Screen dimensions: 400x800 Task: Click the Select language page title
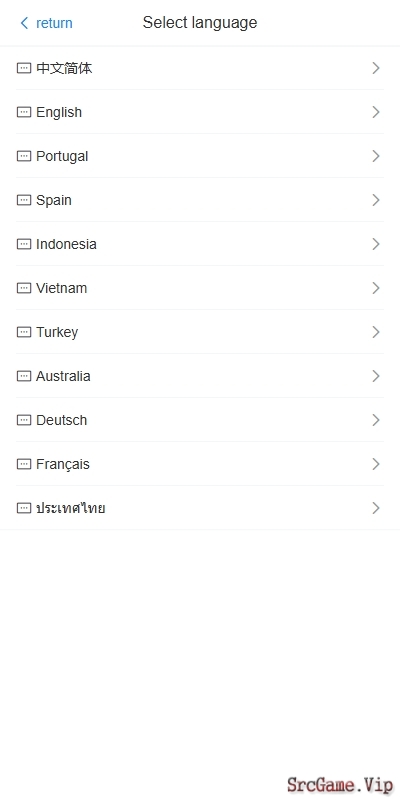200,23
